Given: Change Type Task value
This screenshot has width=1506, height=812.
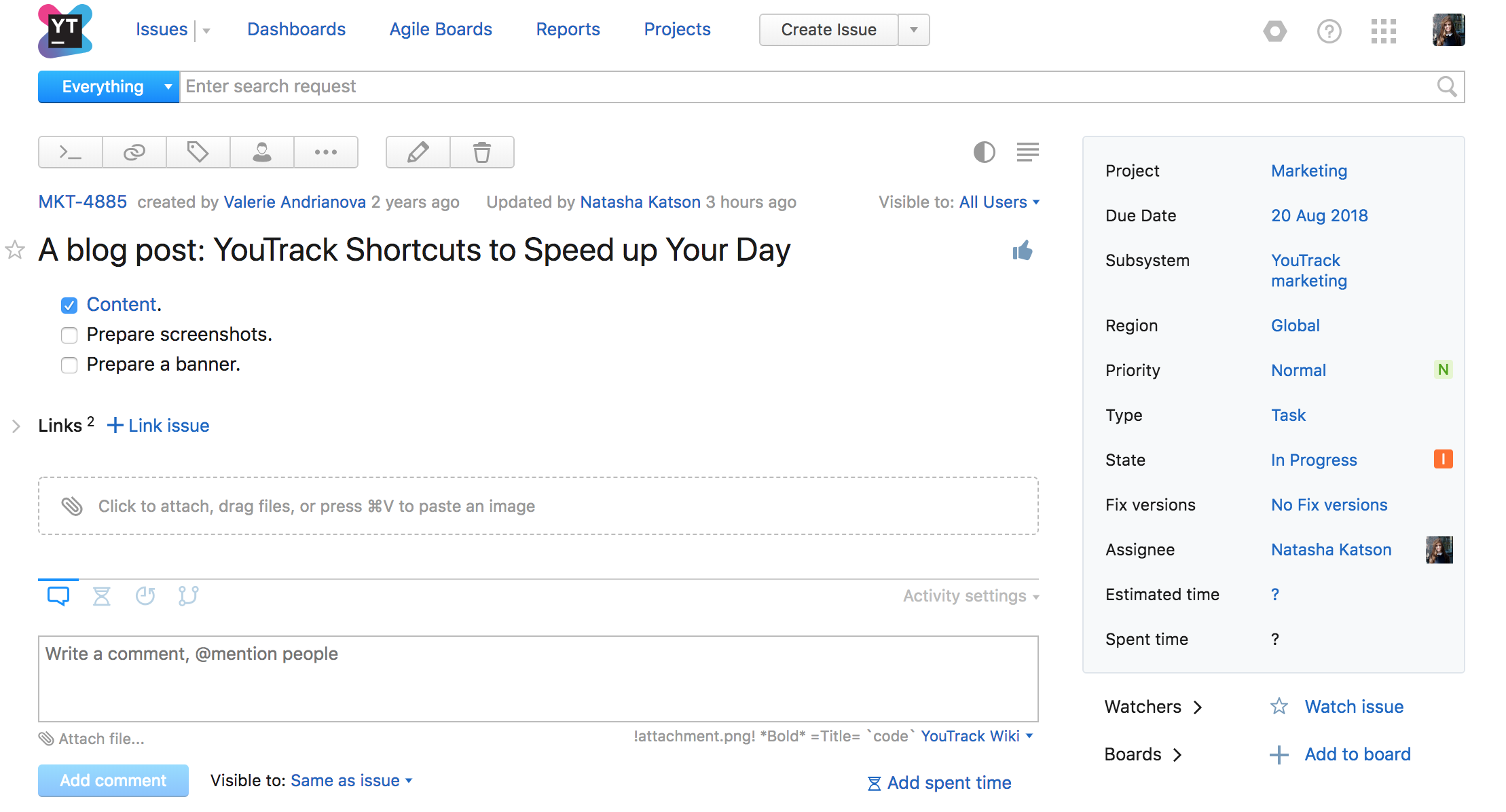Looking at the screenshot, I should [1288, 415].
